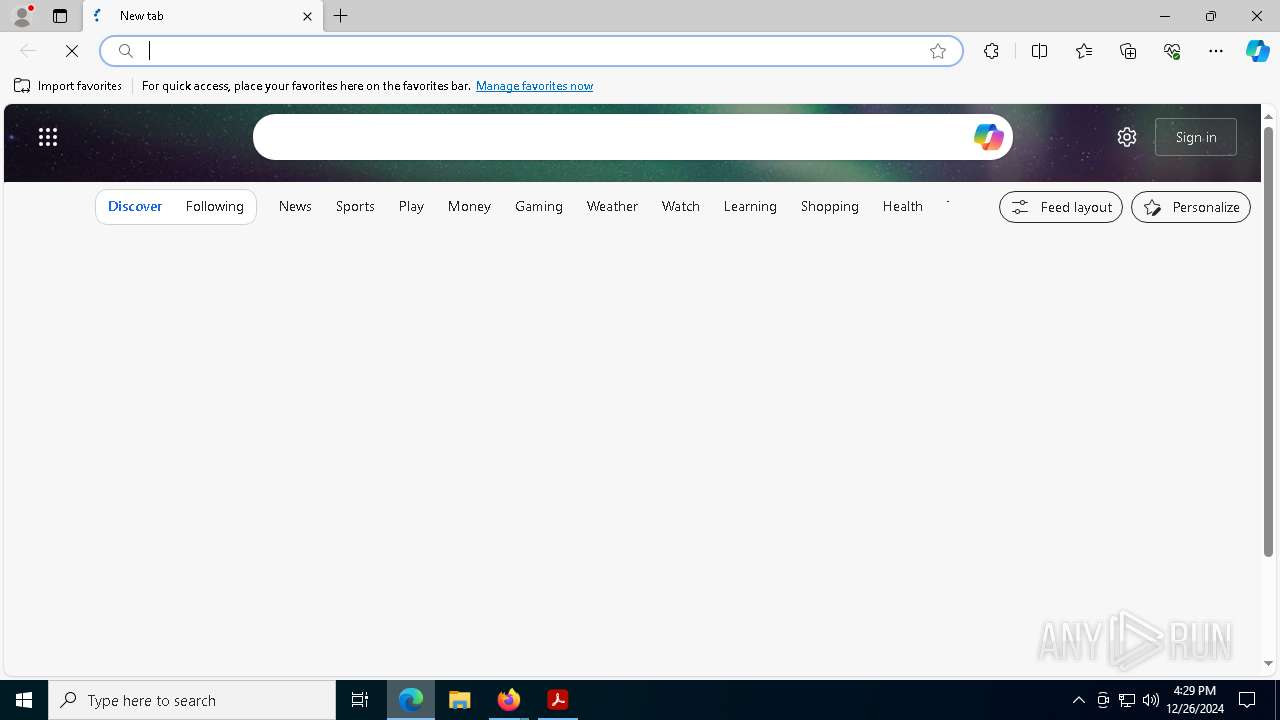Open the Extensions puzzle icon
The width and height of the screenshot is (1280, 720).
tap(991, 51)
